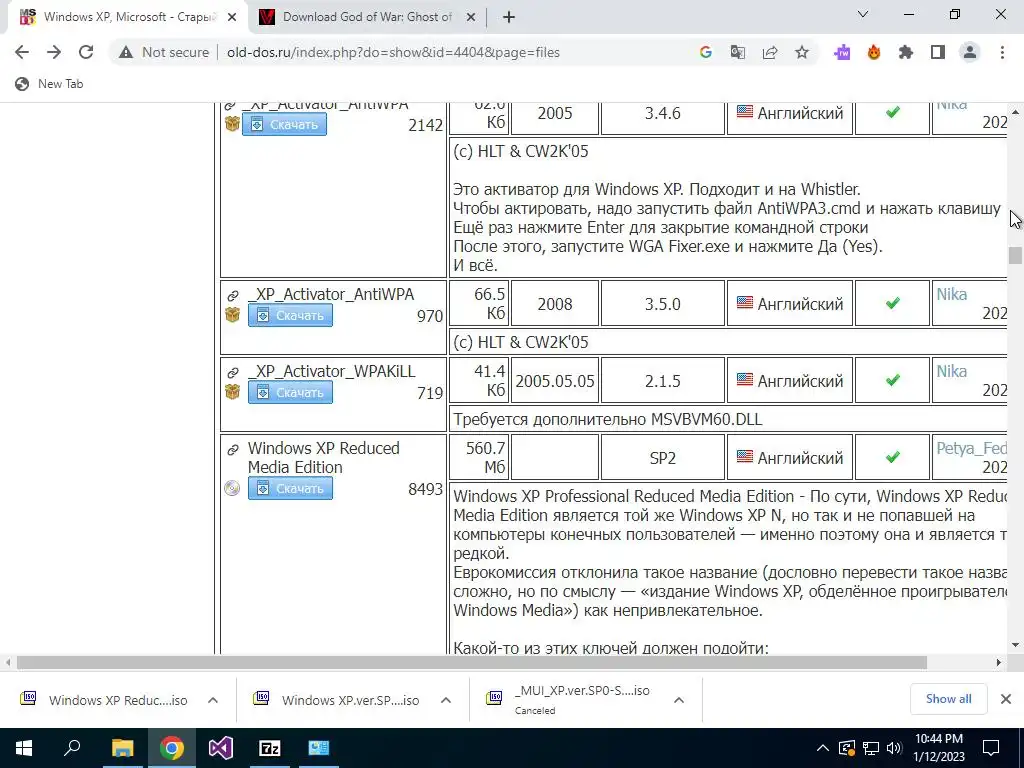Open taskbar search
Image resolution: width=1024 pixels, height=768 pixels.
[x=72, y=748]
